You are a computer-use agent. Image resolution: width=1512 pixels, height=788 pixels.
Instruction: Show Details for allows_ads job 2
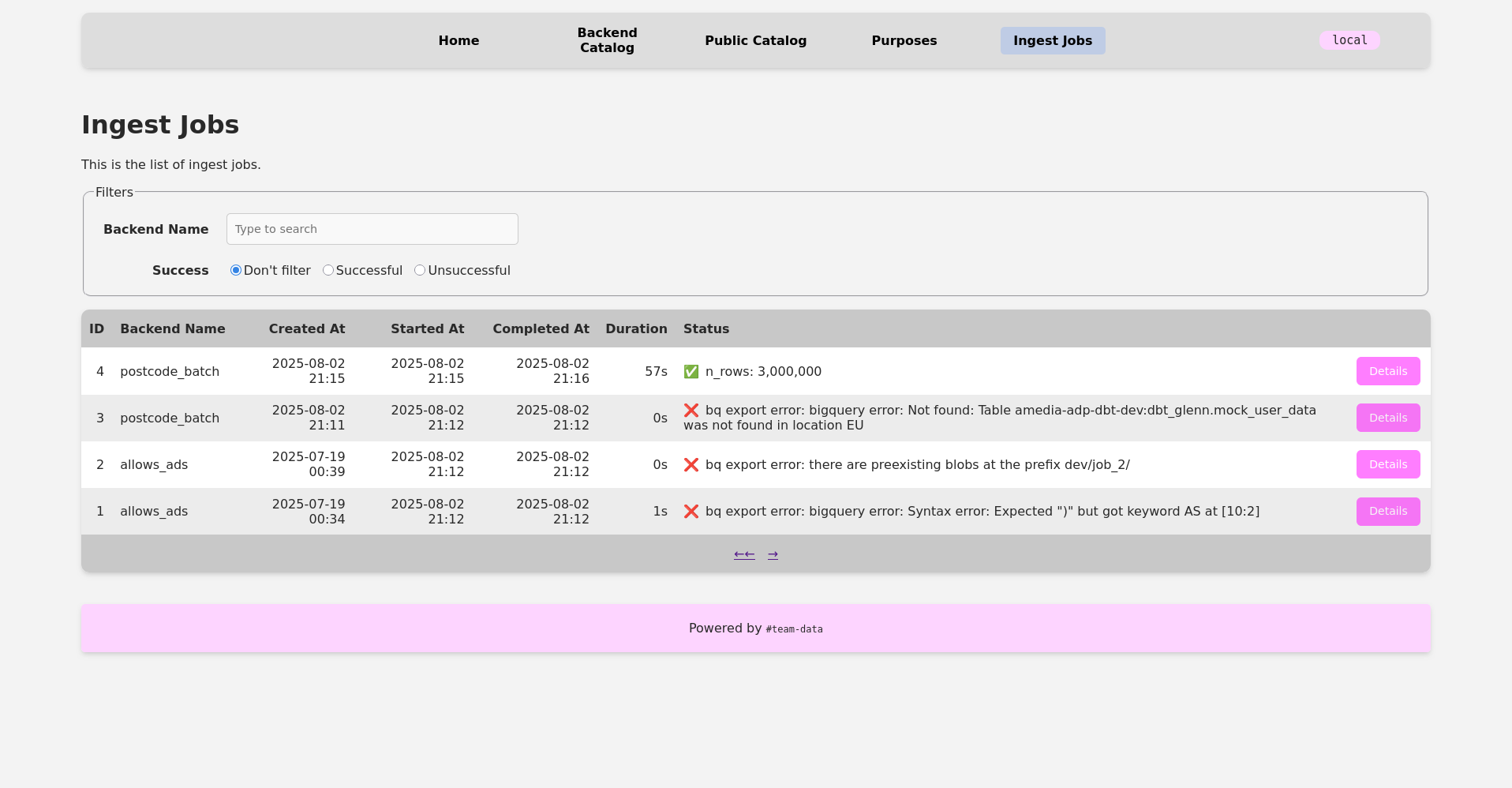pos(1387,464)
